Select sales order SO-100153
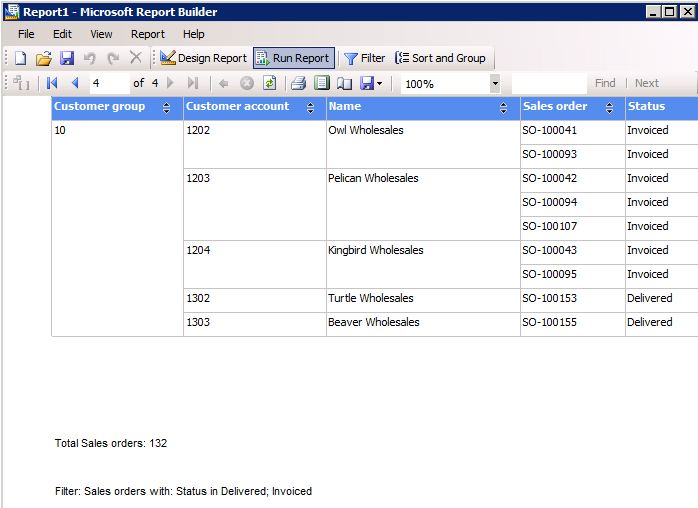This screenshot has width=698, height=508. 572,300
